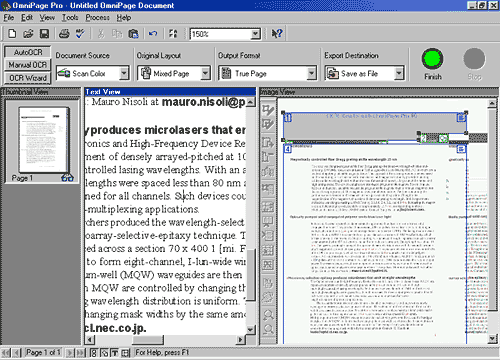Run the spell check (ABC checkmark) icon
Viewport: 500px width, 360px height.
coord(80,34)
